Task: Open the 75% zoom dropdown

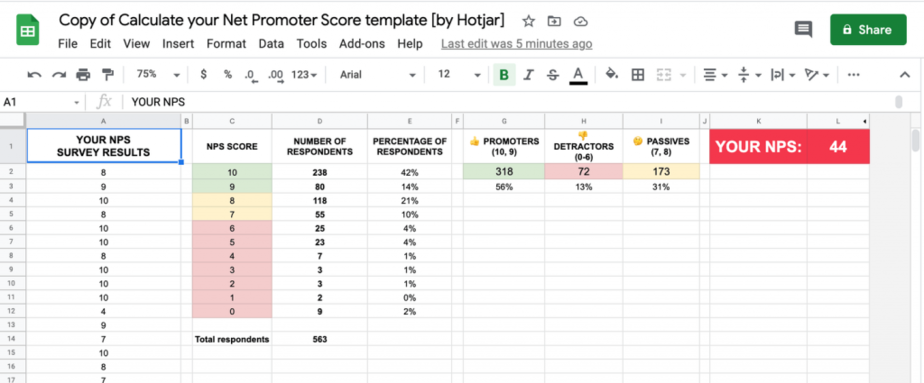Action: [x=158, y=74]
